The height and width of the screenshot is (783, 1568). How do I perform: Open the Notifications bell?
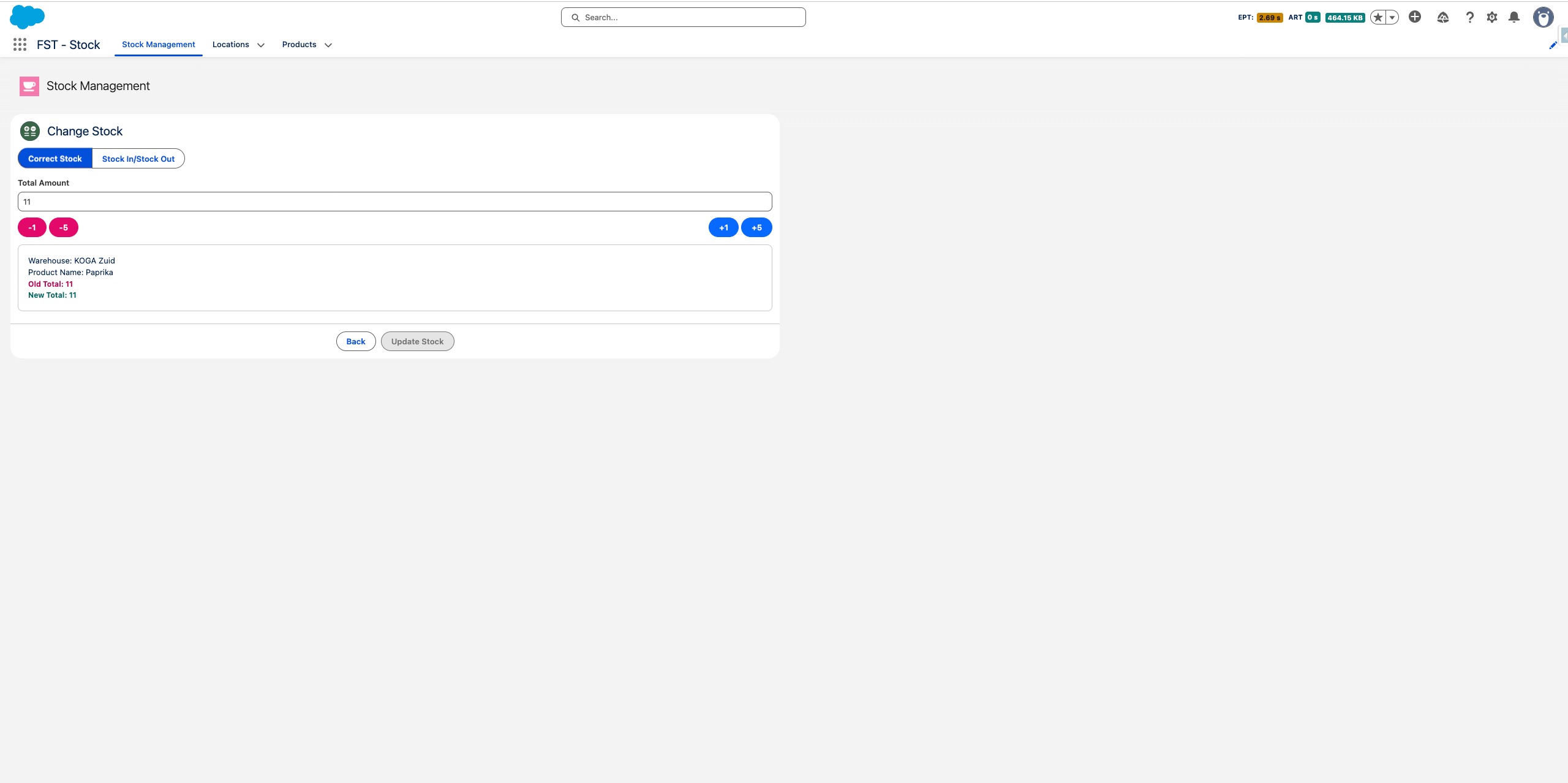coord(1514,17)
